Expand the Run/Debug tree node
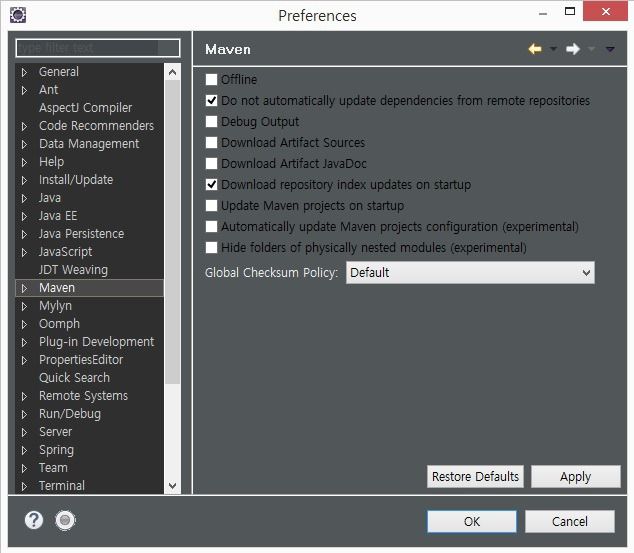 (24, 414)
